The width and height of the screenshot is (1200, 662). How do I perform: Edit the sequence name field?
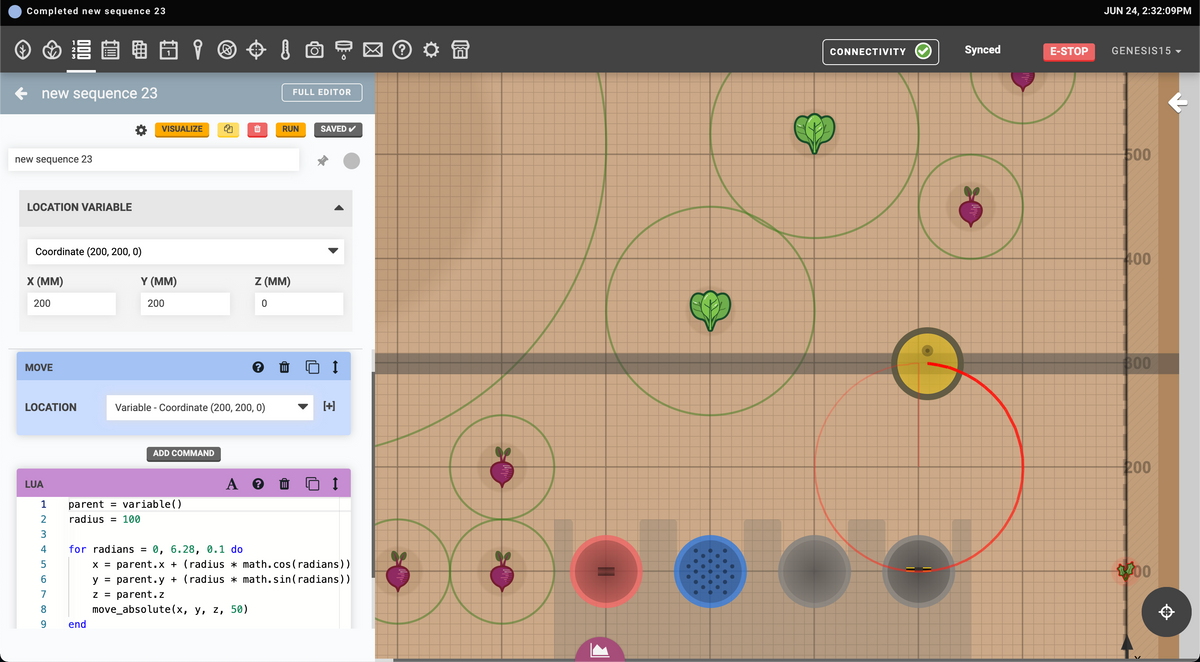coord(153,159)
